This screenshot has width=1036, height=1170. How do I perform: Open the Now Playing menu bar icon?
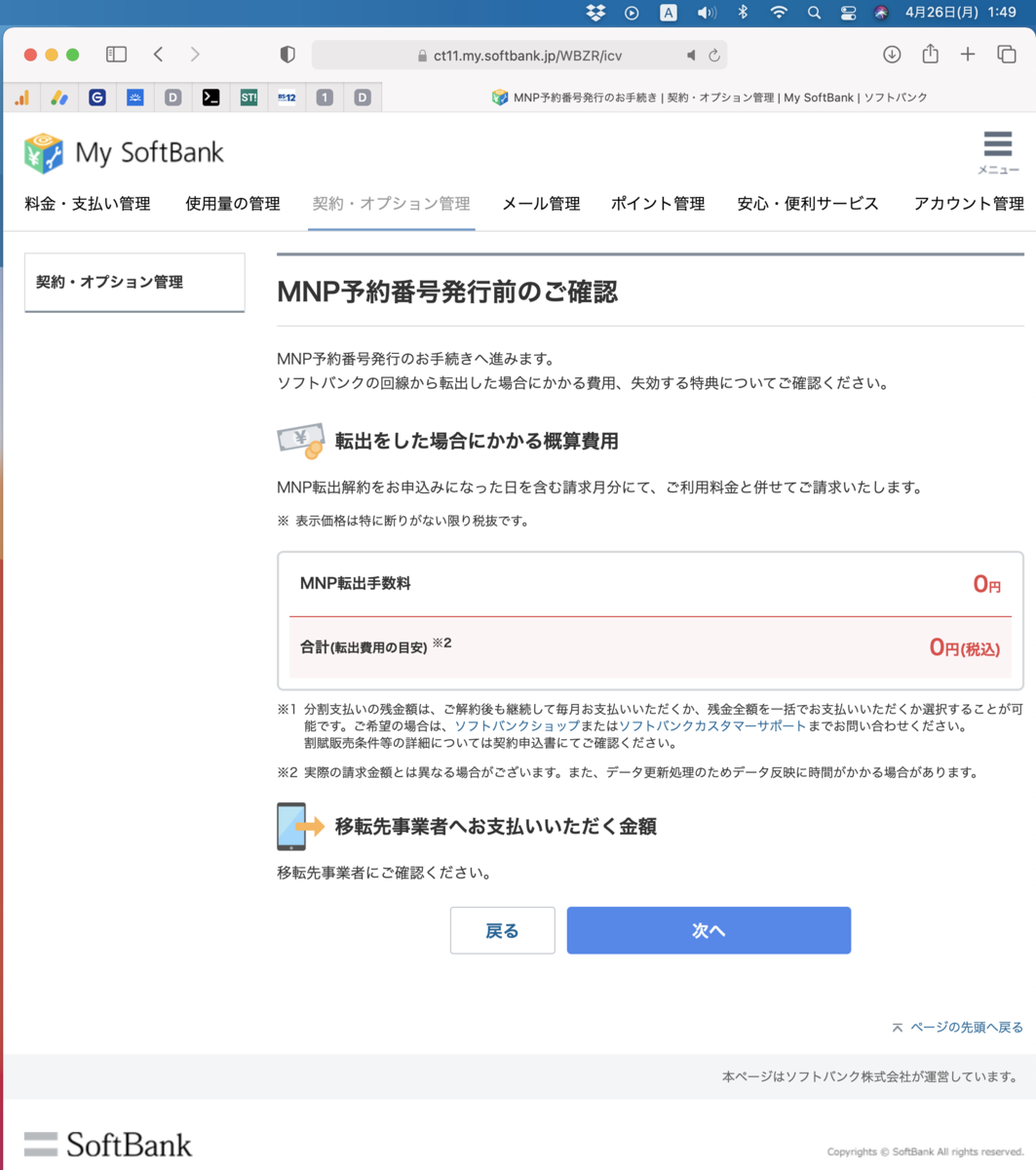click(x=632, y=13)
